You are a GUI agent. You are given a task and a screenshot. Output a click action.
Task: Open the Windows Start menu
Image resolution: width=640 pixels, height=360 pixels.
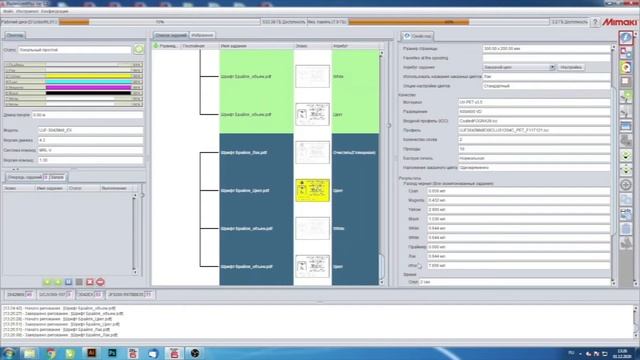click(9, 353)
